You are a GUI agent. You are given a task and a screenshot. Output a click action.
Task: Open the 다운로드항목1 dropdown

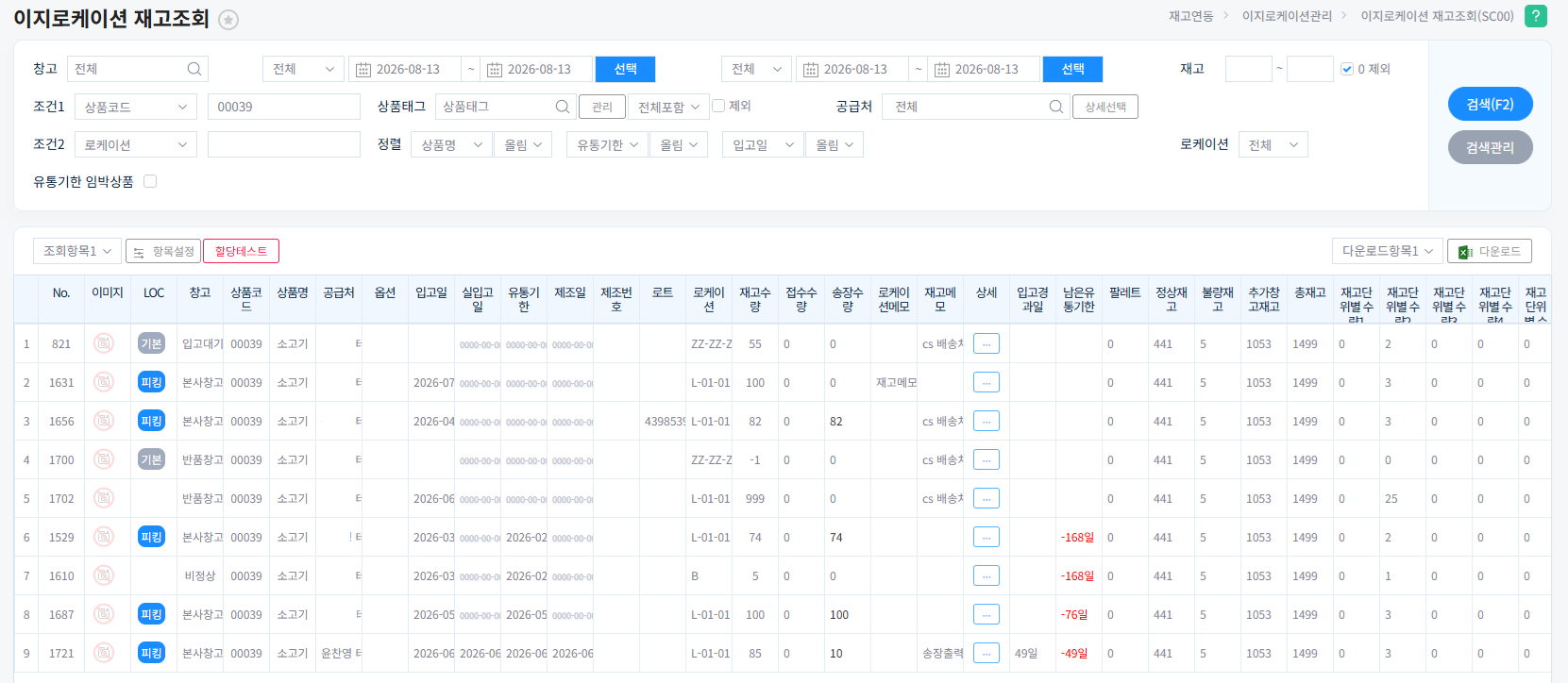tap(1387, 251)
